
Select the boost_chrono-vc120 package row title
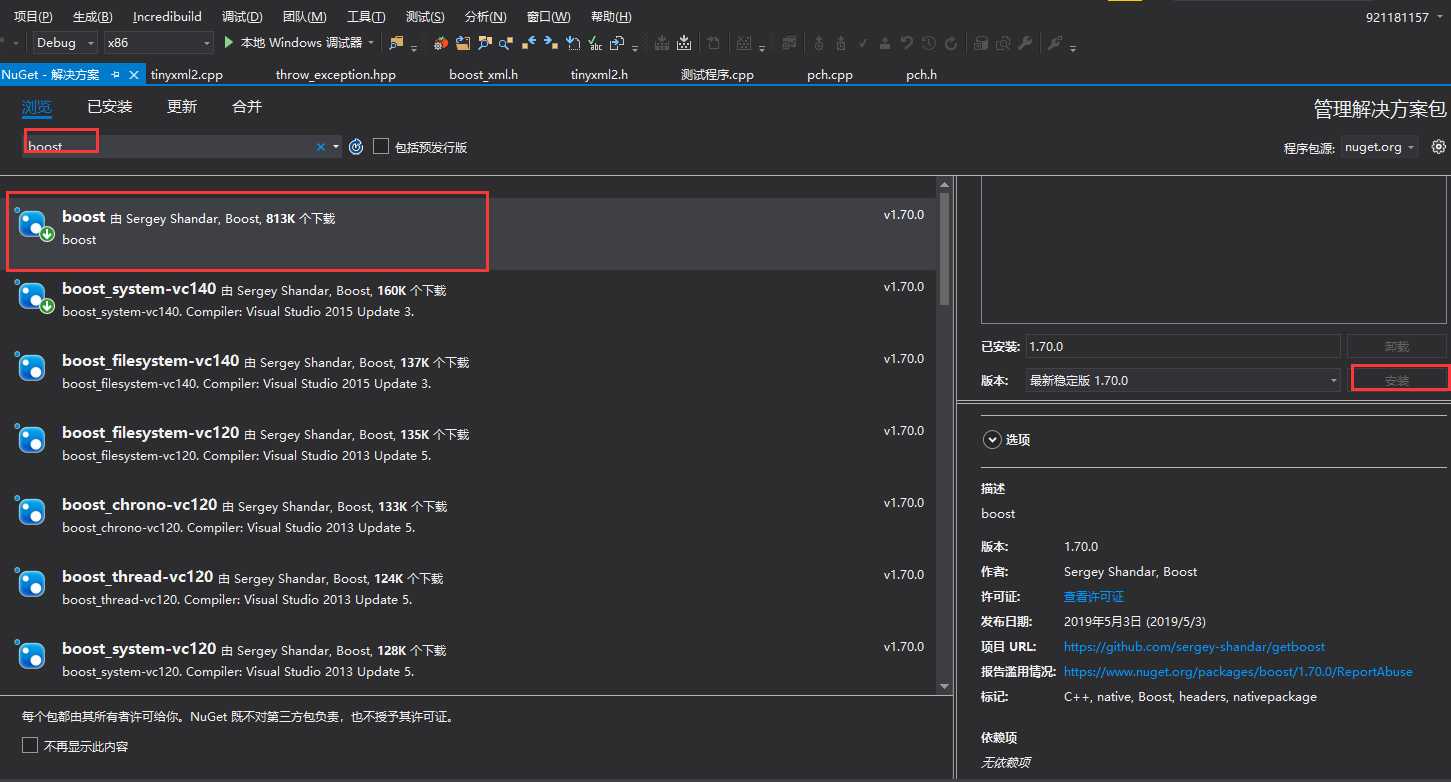tap(140, 504)
